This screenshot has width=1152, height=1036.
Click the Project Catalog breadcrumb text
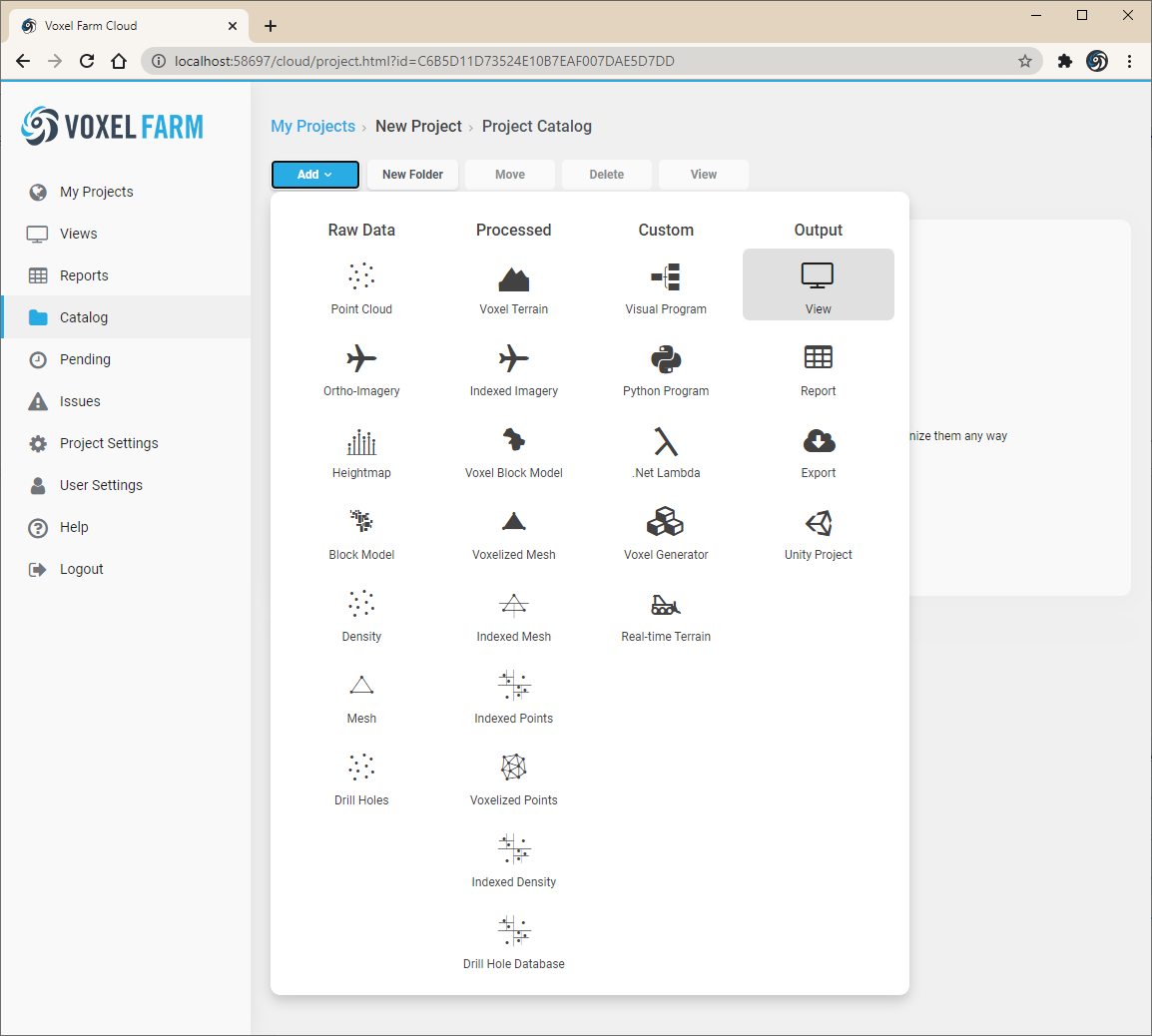click(536, 127)
